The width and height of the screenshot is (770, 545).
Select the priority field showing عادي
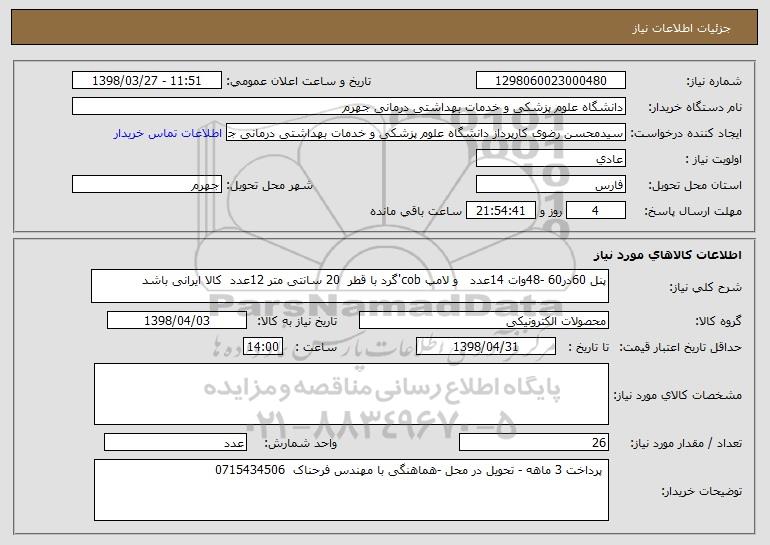point(550,159)
